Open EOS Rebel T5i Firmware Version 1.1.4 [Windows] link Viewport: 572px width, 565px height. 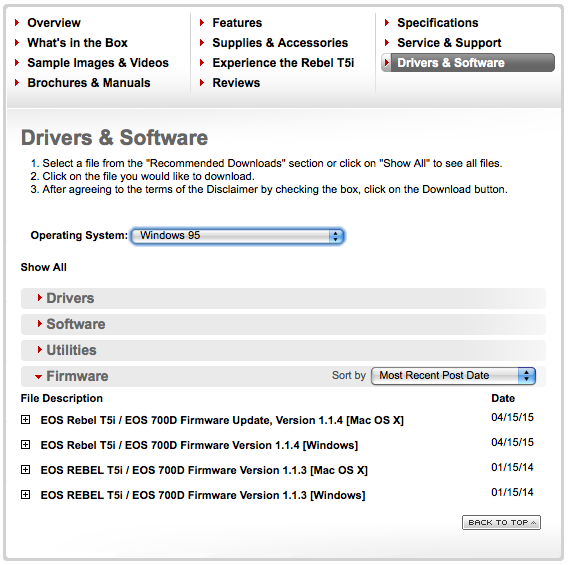pyautogui.click(x=199, y=445)
